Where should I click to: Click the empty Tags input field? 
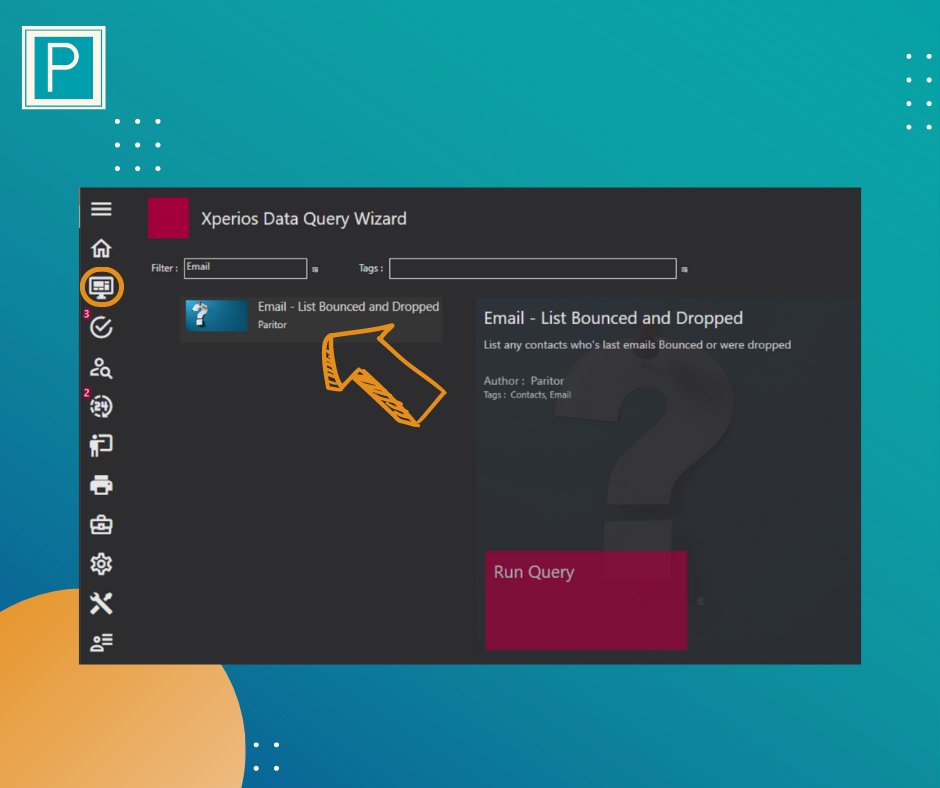533,268
